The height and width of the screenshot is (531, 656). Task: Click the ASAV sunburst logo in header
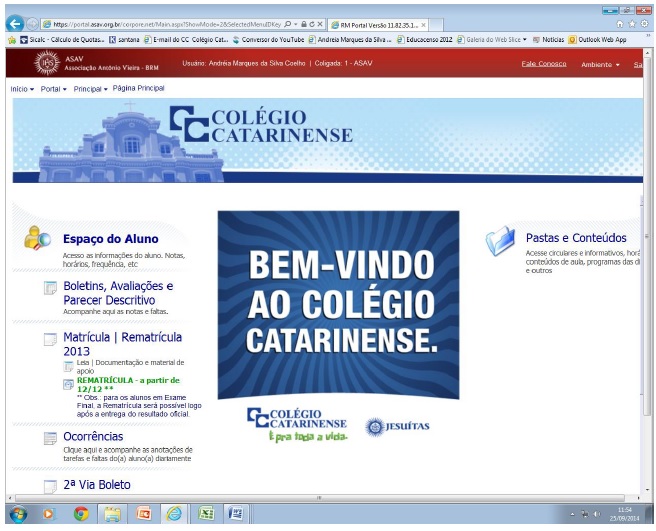pos(46,63)
